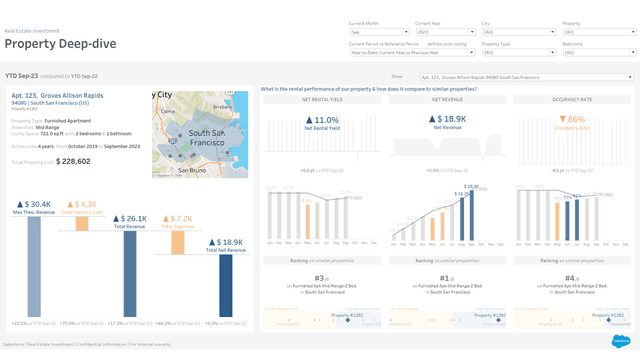The image size is (640, 363).
Task: Click the orange Occupancy Rate down-arrow indicator
Action: pyautogui.click(x=563, y=119)
